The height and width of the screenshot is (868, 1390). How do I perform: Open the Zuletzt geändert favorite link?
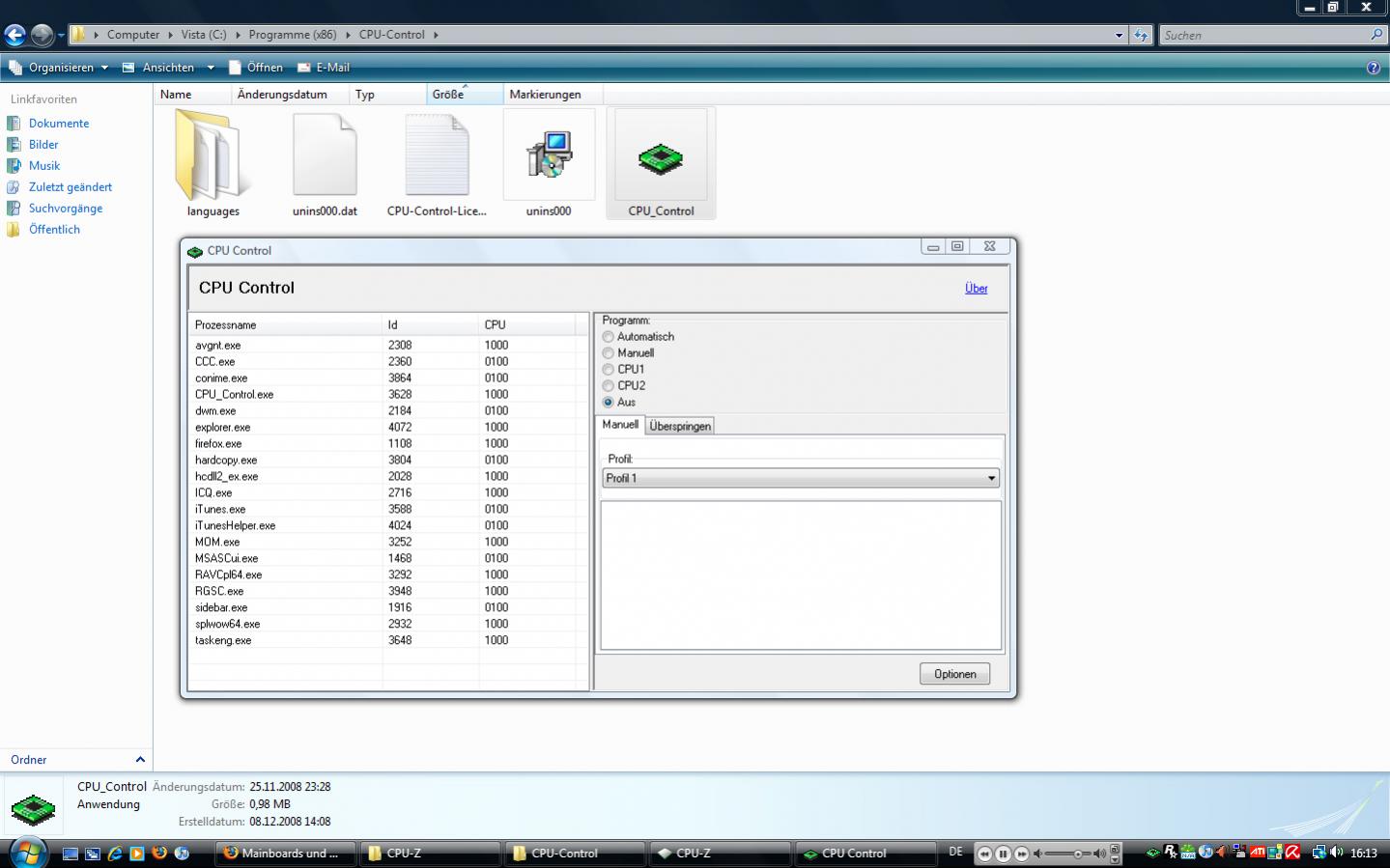71,187
